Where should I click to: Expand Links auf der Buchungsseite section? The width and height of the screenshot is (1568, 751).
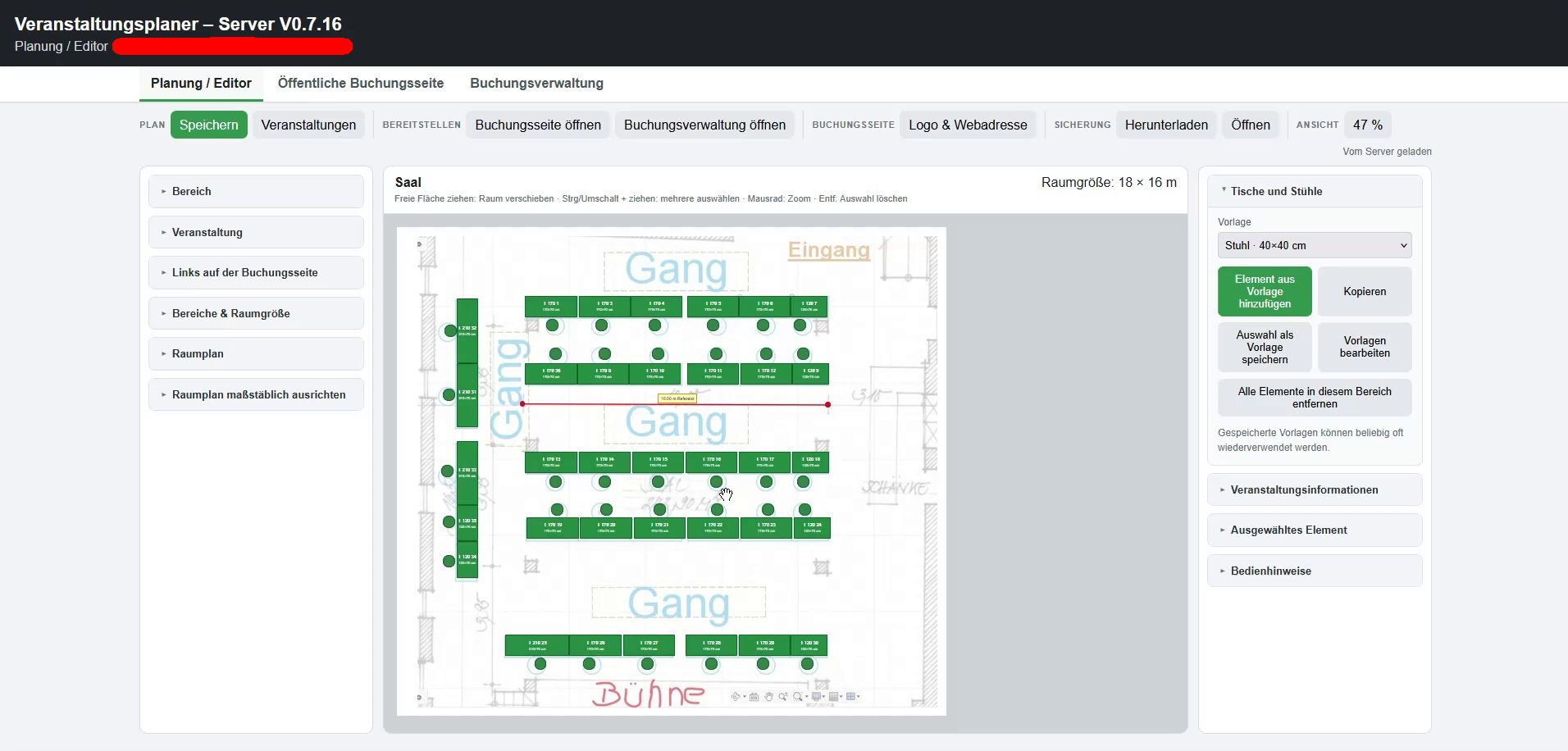pos(256,272)
